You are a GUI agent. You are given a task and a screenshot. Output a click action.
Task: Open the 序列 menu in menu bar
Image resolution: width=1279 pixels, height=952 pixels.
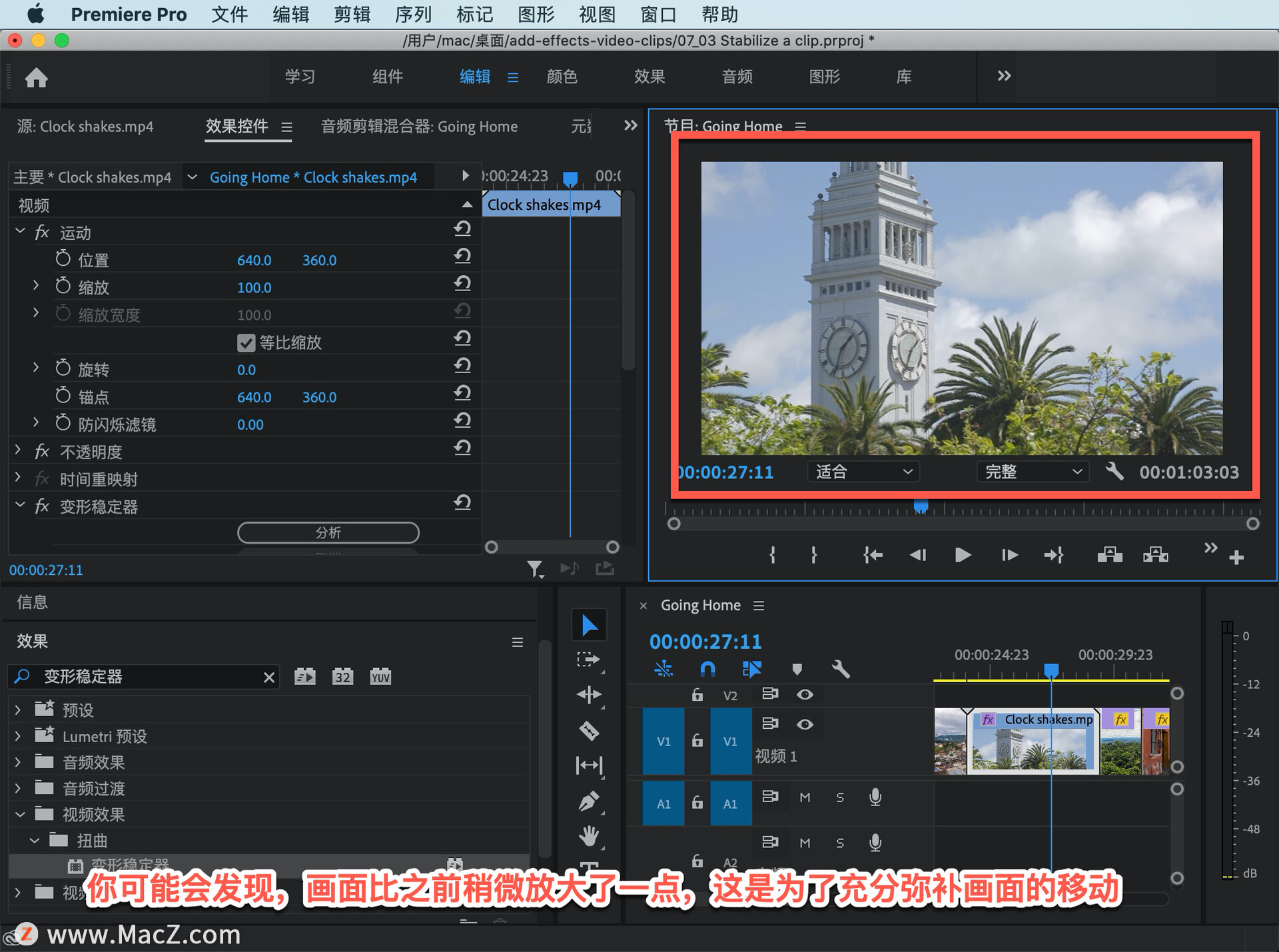tap(412, 14)
